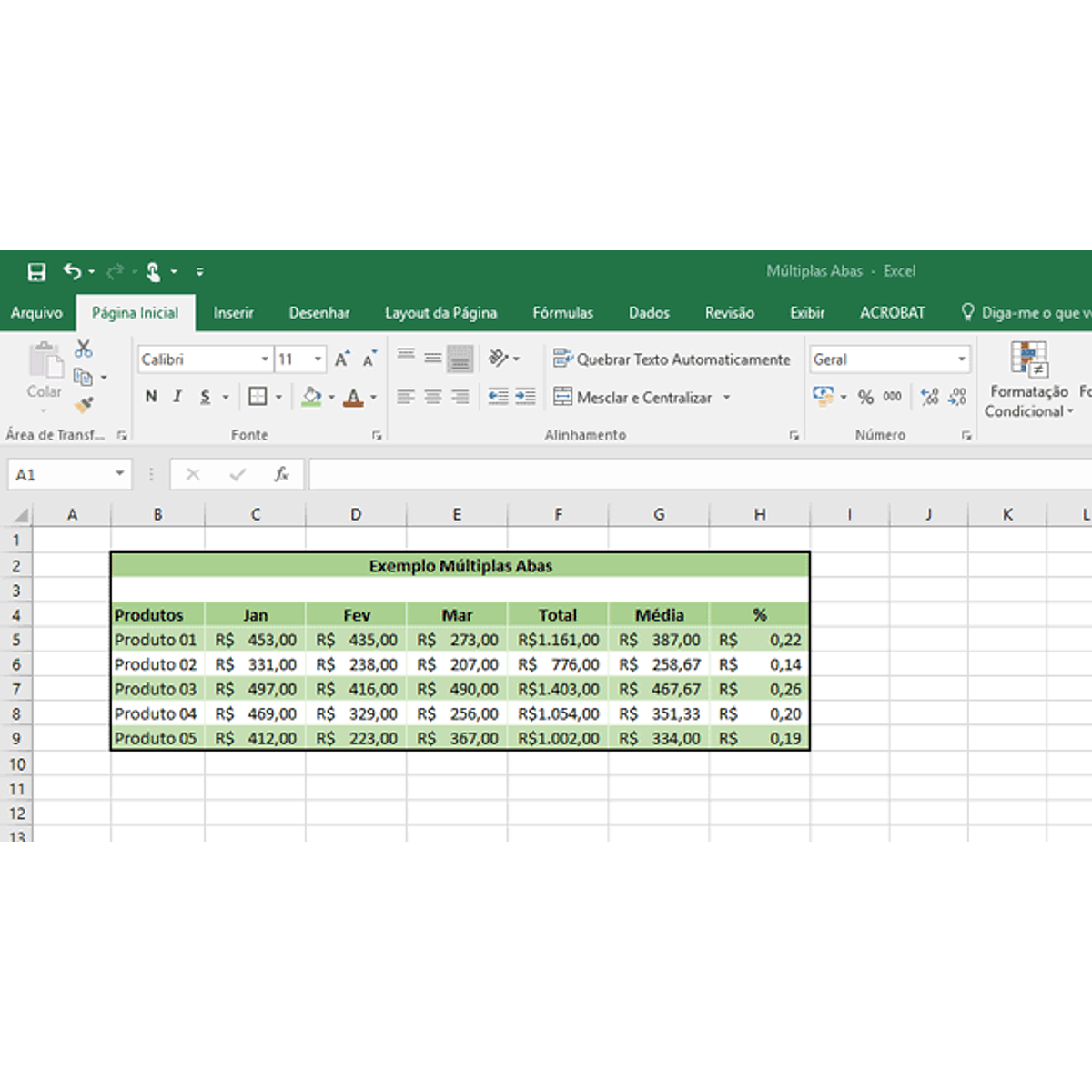
Task: Select the Italic formatting icon
Action: pos(177,397)
